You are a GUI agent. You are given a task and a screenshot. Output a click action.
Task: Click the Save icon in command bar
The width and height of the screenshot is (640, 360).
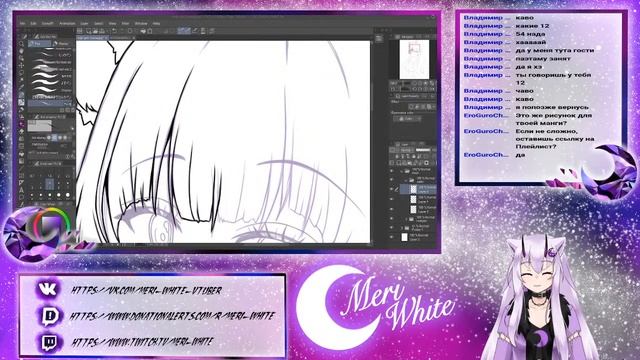102,31
